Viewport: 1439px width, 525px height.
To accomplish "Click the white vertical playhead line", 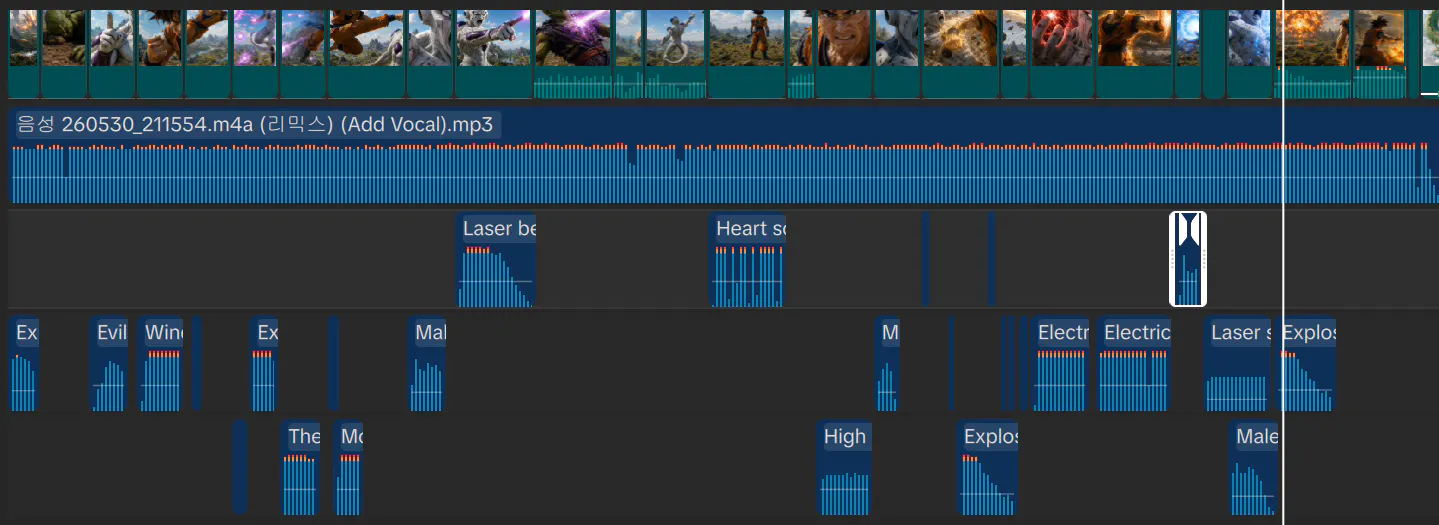I will coord(1283,262).
